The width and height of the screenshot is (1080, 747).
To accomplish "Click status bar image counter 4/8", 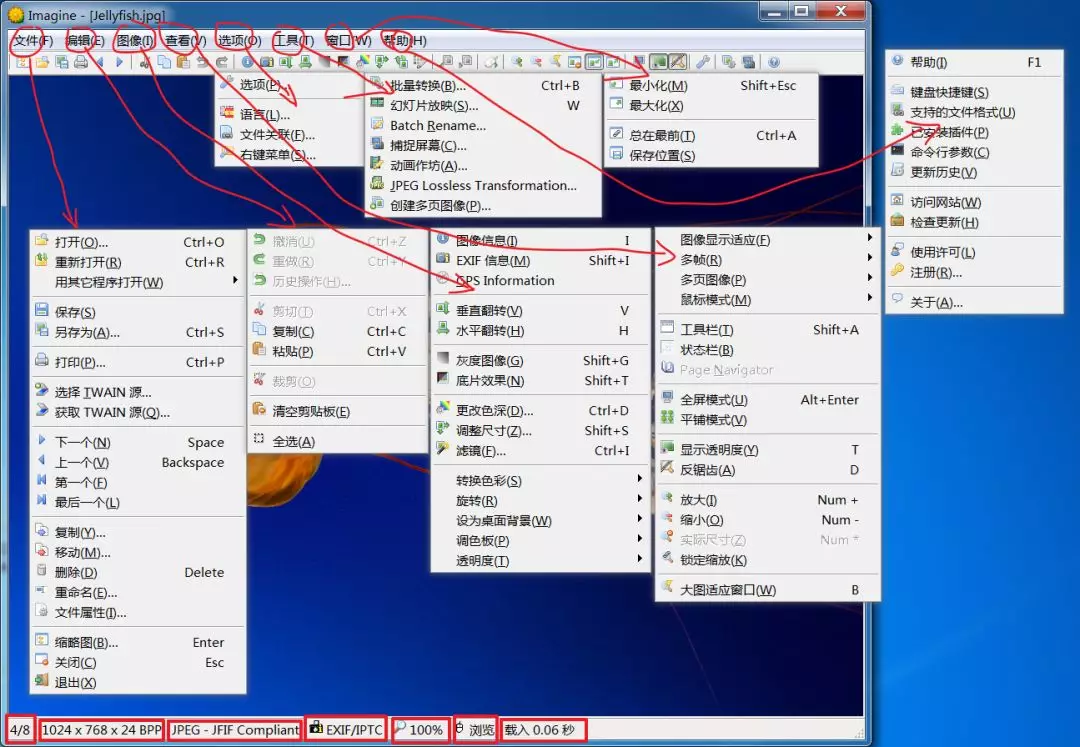I will pyautogui.click(x=21, y=730).
